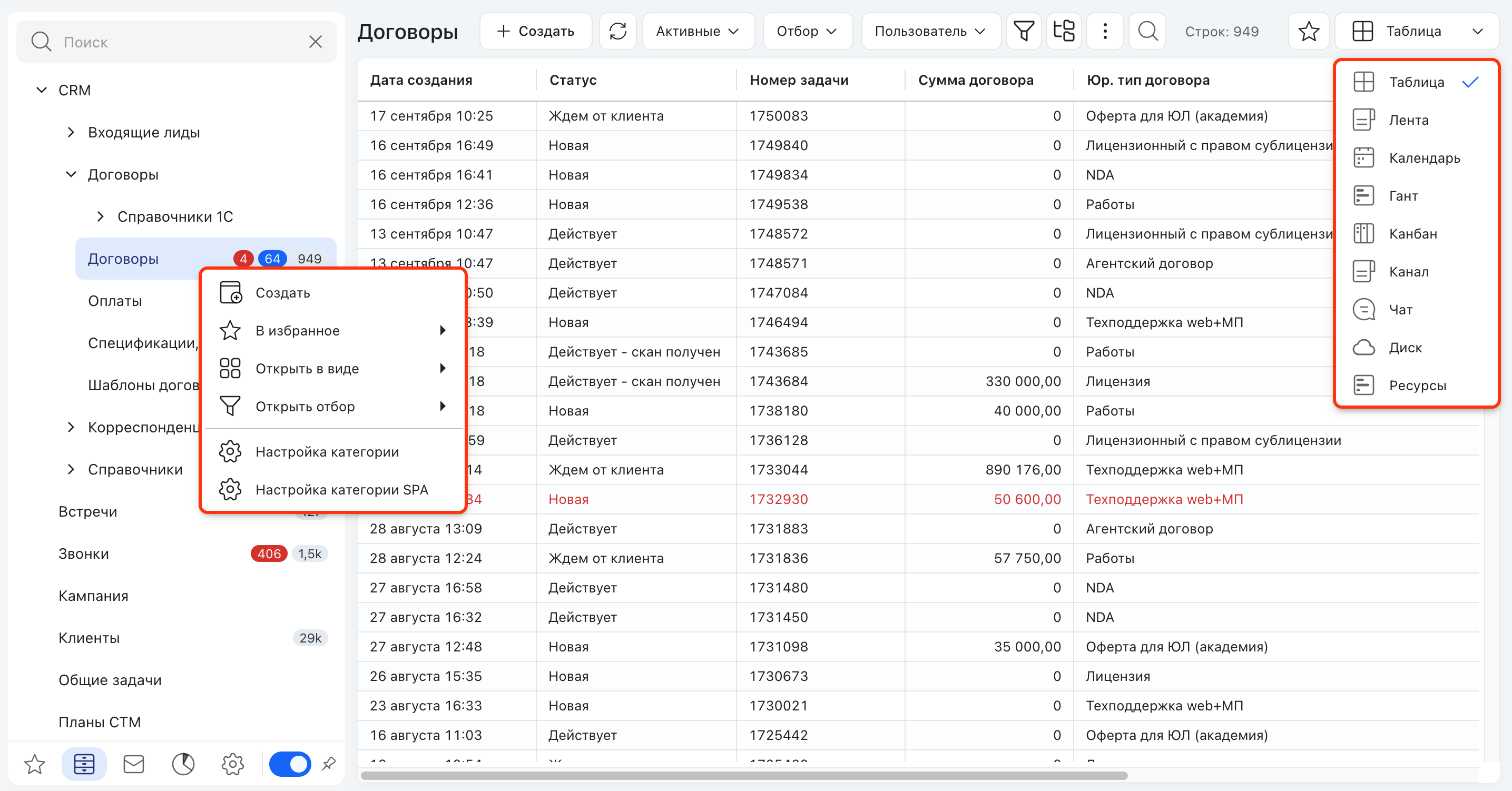The width and height of the screenshot is (1512, 791).
Task: Toggle the blue switch at sidebar bottom
Action: [289, 764]
